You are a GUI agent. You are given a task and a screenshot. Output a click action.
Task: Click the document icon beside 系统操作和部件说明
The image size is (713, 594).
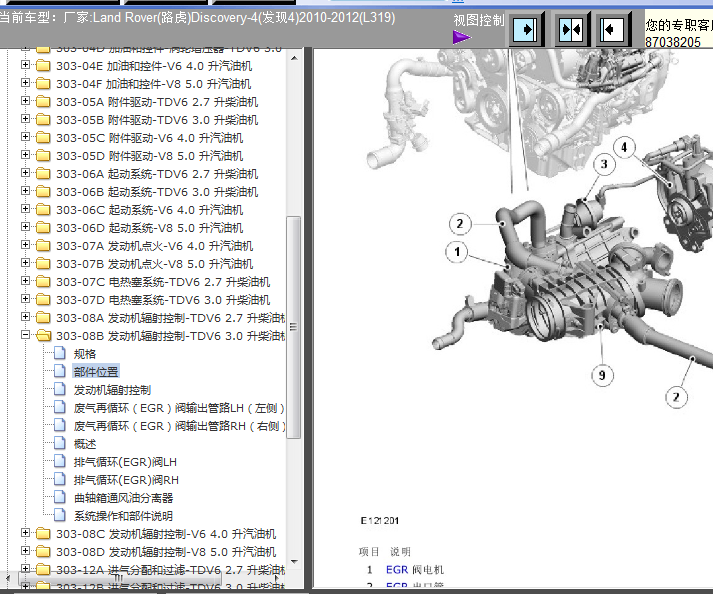[x=60, y=515]
